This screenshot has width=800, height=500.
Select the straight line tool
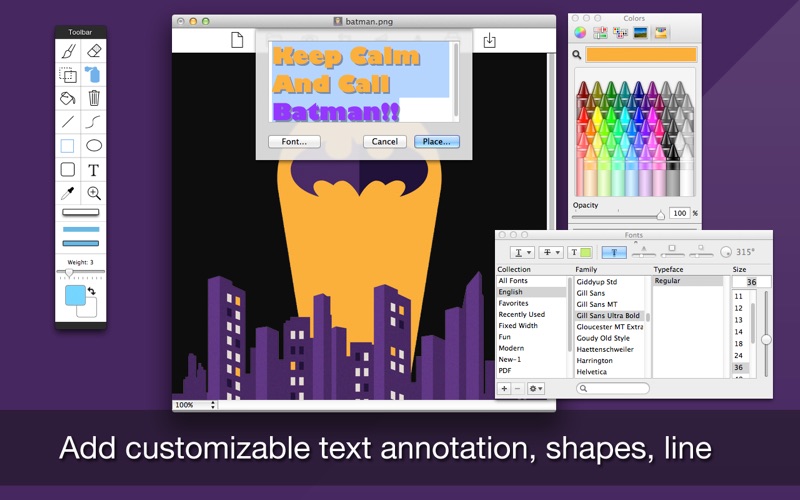pyautogui.click(x=68, y=121)
